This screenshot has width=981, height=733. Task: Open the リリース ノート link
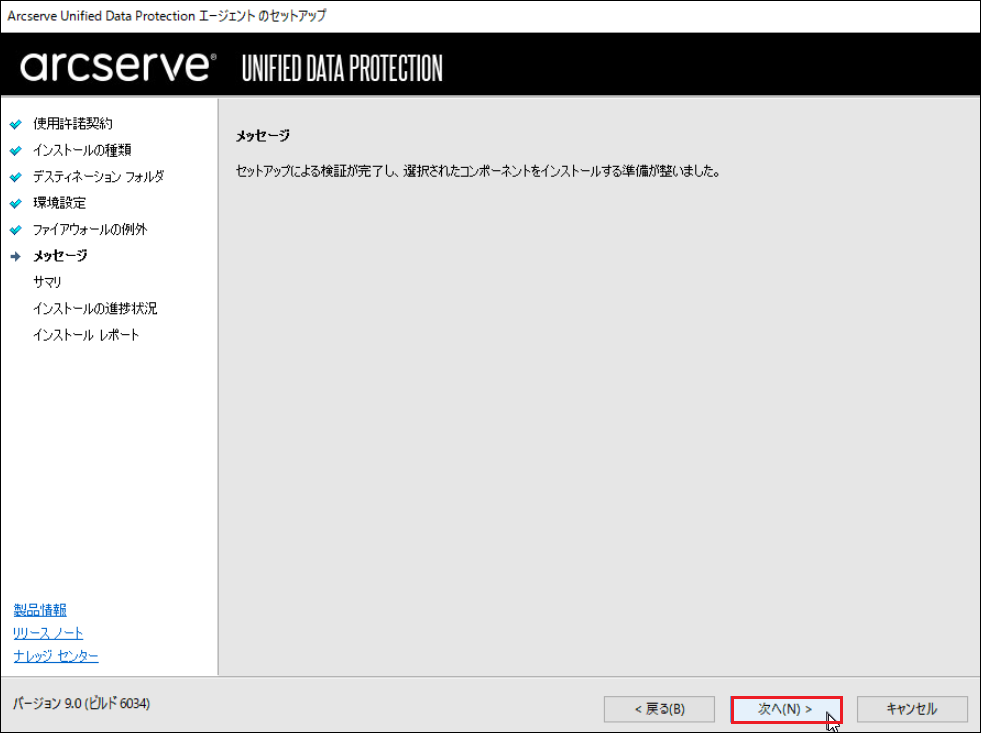point(48,633)
